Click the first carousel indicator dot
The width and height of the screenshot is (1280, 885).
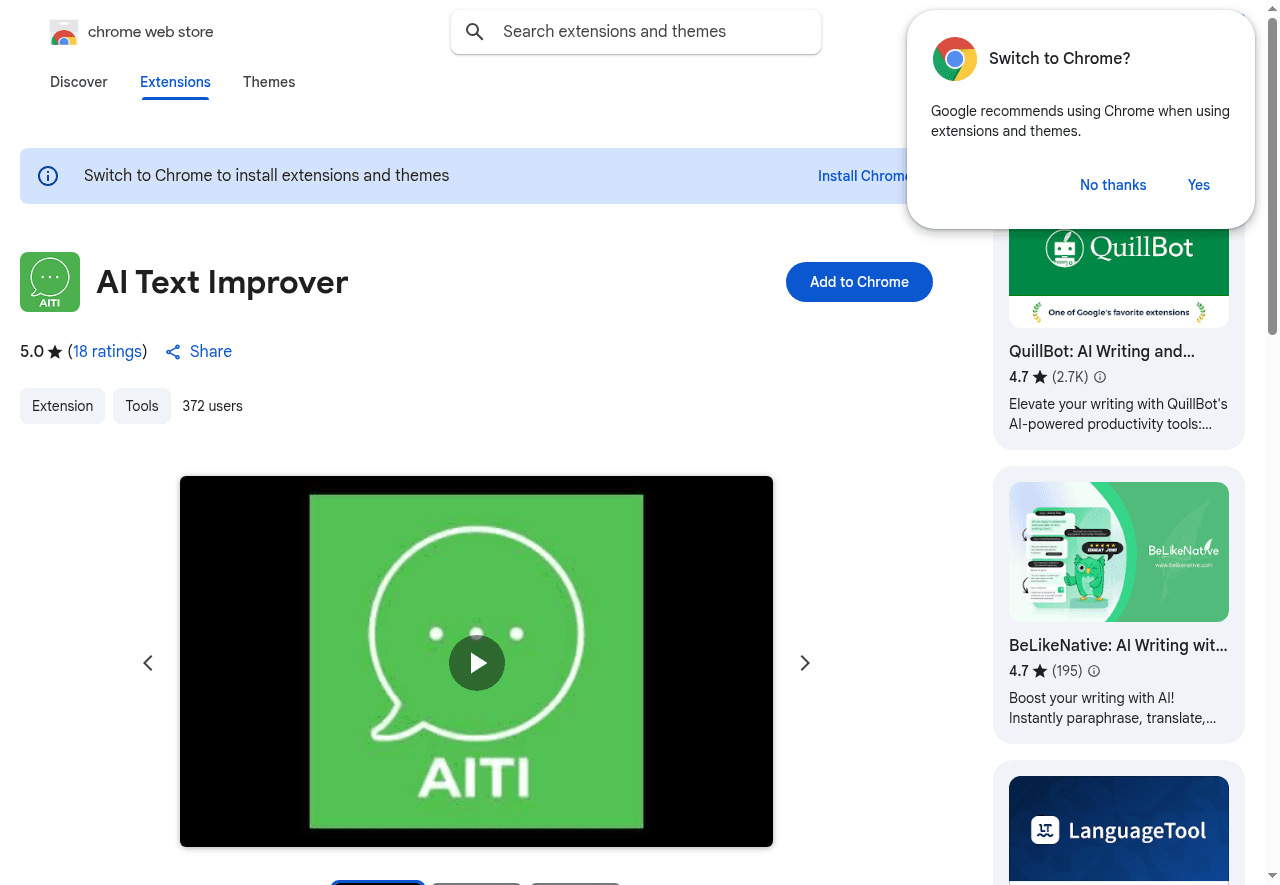[x=378, y=883]
